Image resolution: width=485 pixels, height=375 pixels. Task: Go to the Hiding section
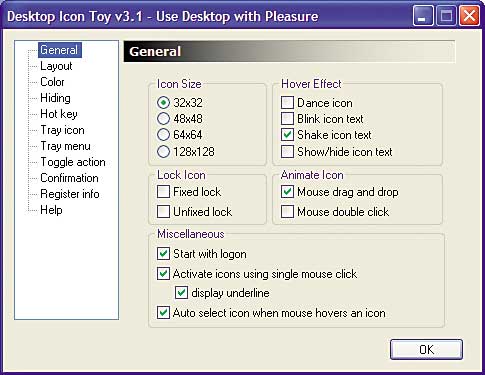pos(55,98)
